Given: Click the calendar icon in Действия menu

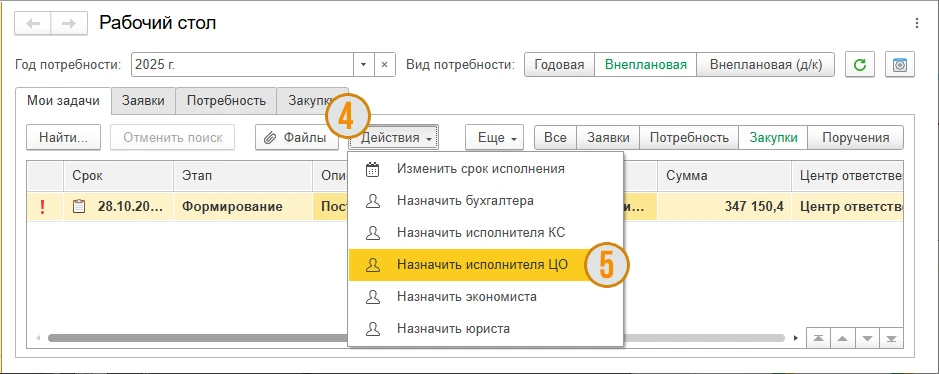Looking at the screenshot, I should coord(373,169).
